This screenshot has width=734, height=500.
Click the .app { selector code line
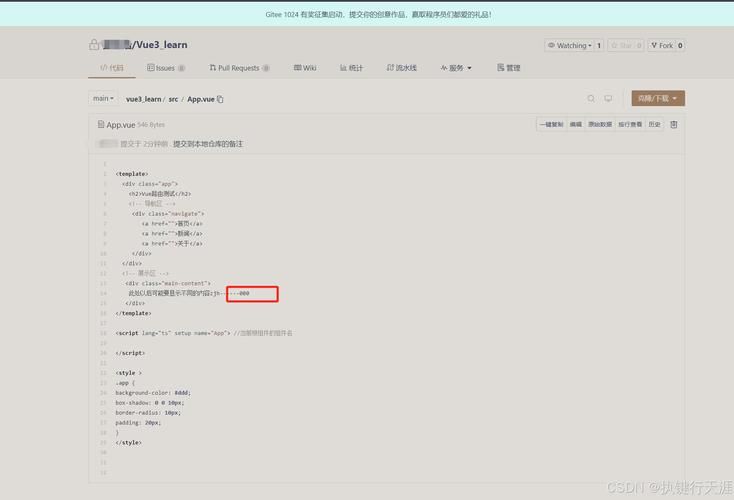coord(125,383)
